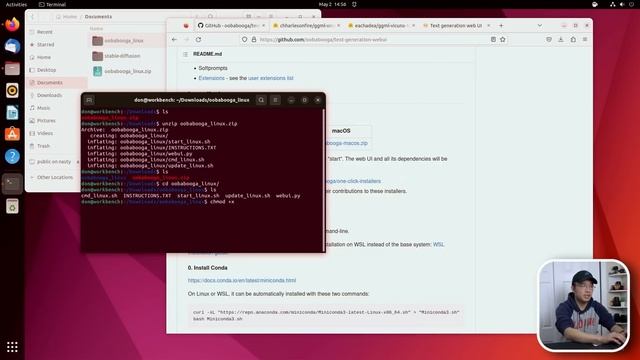This screenshot has width=640, height=360.
Task: Open the Help icon in the dock
Action: (12, 156)
